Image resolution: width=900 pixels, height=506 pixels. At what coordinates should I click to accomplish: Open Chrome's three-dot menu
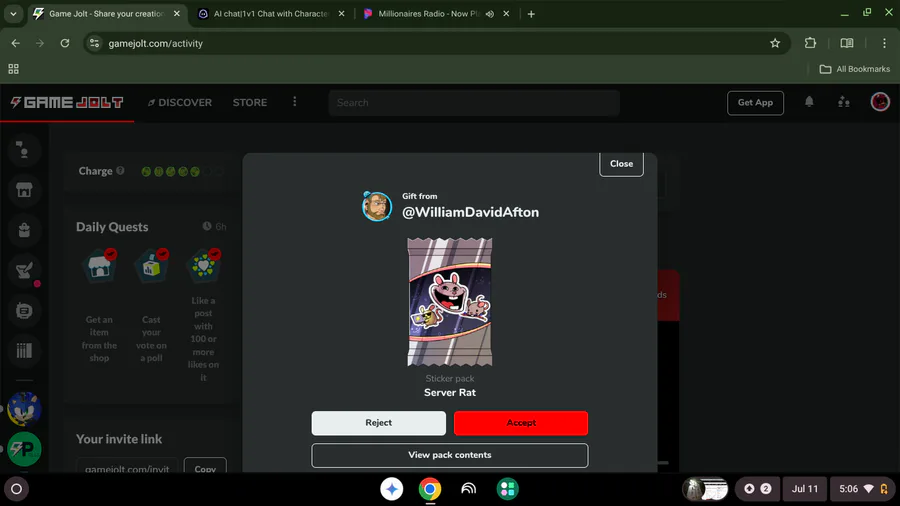(x=884, y=43)
